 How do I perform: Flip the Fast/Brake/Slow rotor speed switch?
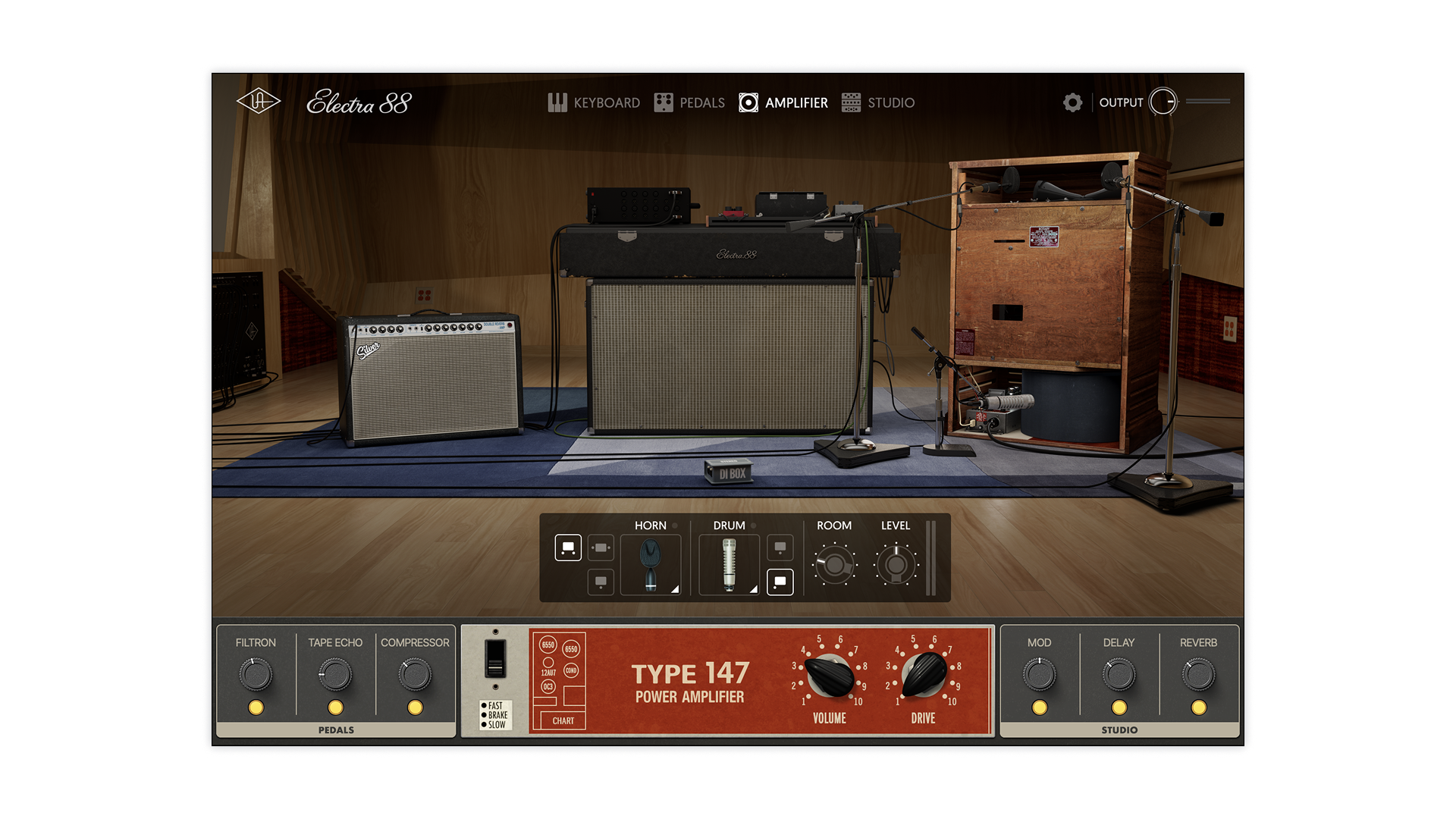495,658
